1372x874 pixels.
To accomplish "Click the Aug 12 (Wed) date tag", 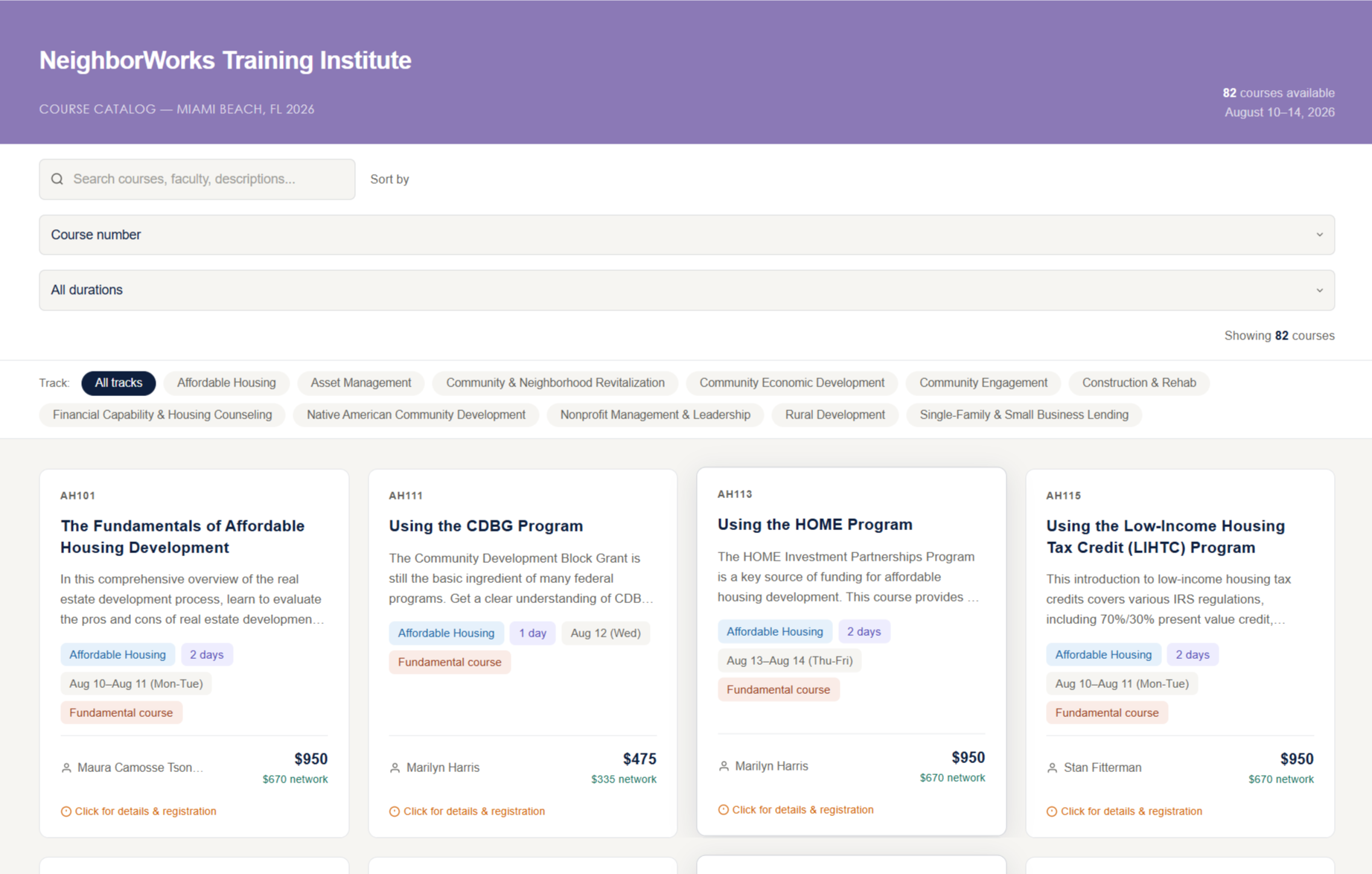I will [605, 633].
